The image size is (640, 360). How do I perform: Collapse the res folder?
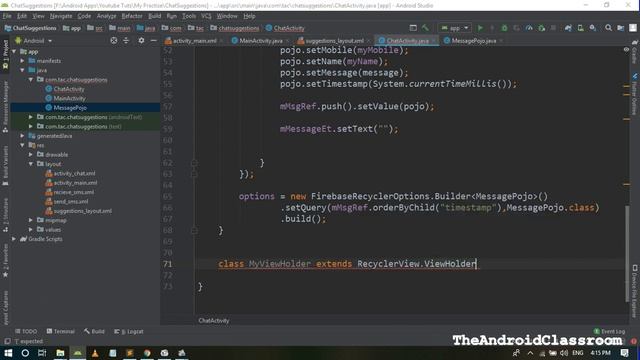pos(23,145)
